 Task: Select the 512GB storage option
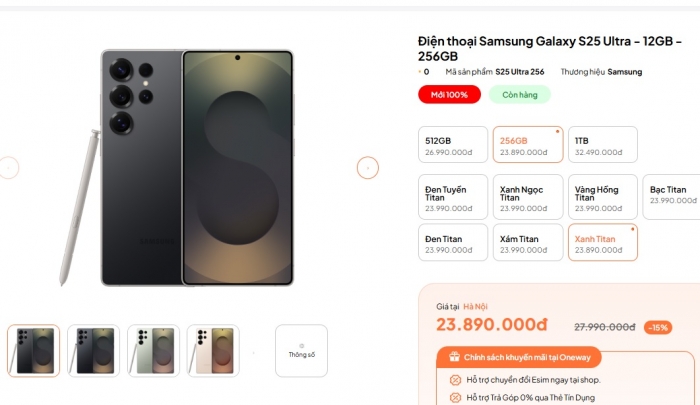tap(452, 145)
